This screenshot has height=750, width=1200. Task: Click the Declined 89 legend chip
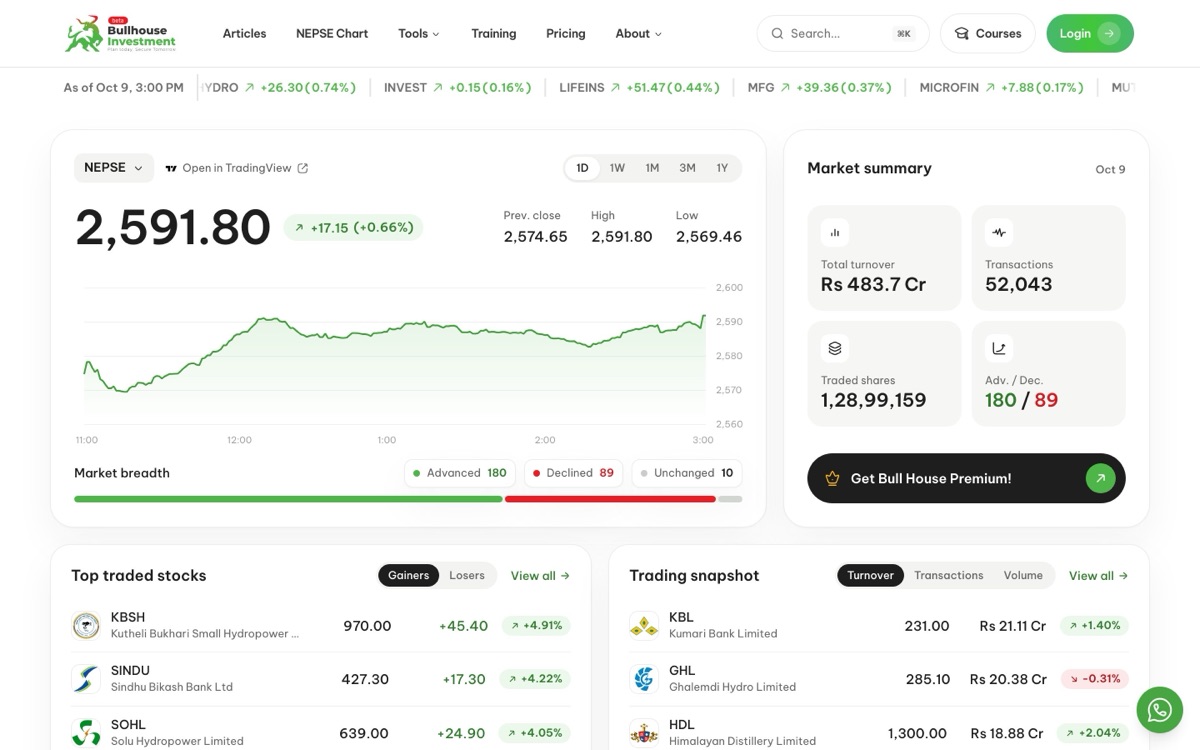[573, 473]
